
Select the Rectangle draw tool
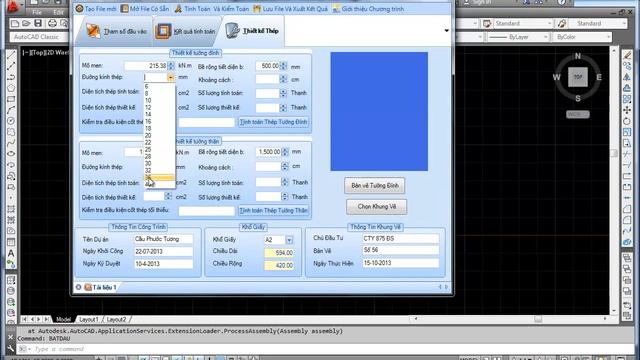click(x=11, y=99)
